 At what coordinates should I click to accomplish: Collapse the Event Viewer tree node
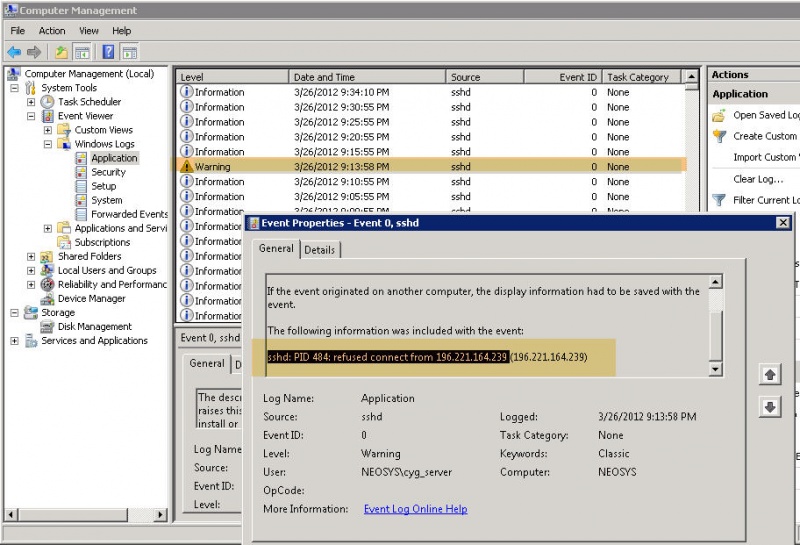pos(31,116)
